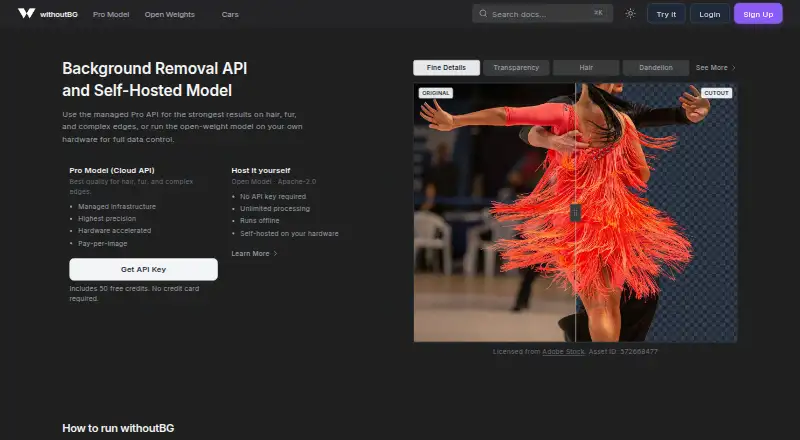Switch to the Transparency tab
The height and width of the screenshot is (440, 800).
[x=516, y=67]
